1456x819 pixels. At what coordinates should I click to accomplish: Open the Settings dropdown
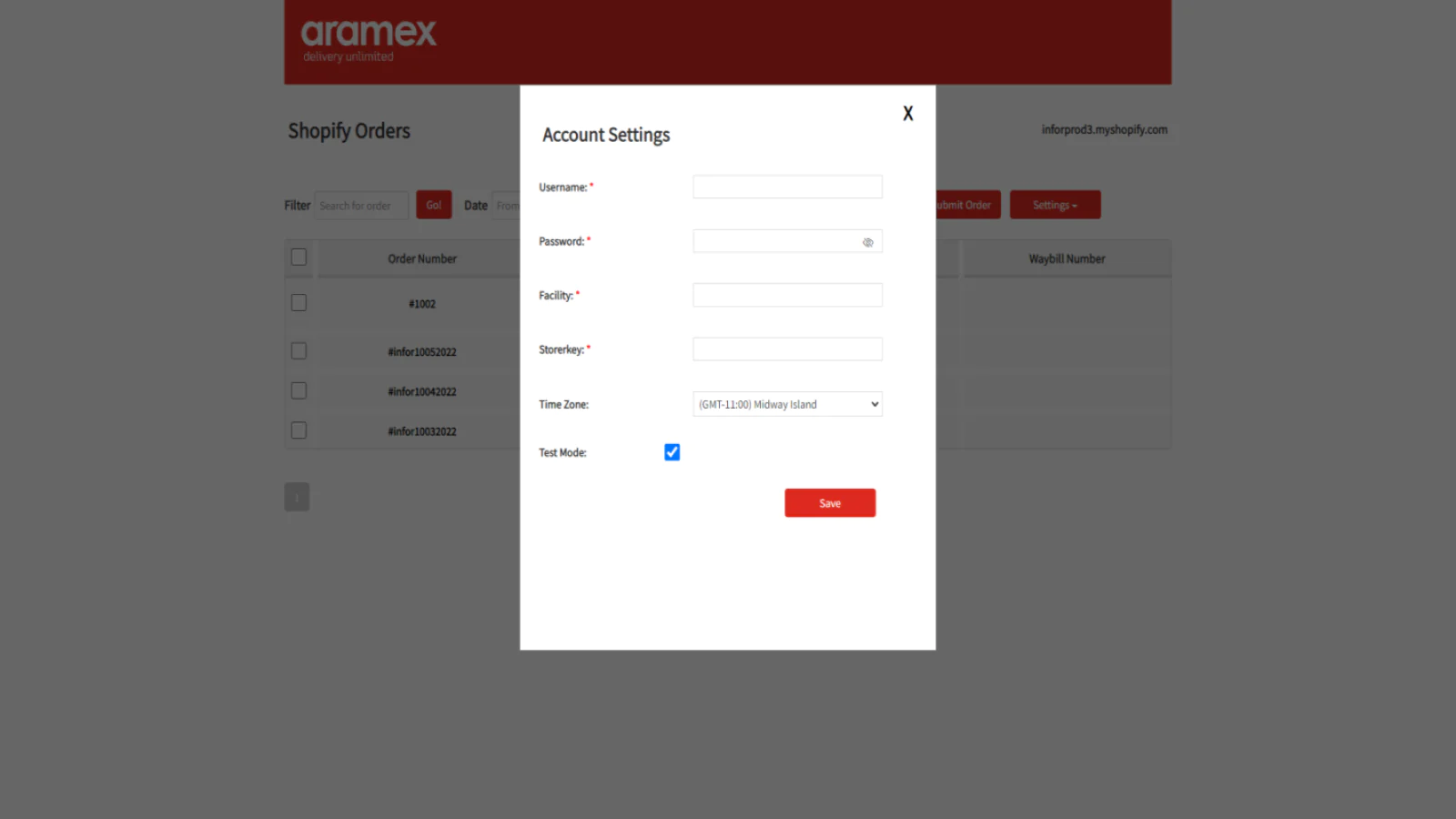tap(1055, 204)
